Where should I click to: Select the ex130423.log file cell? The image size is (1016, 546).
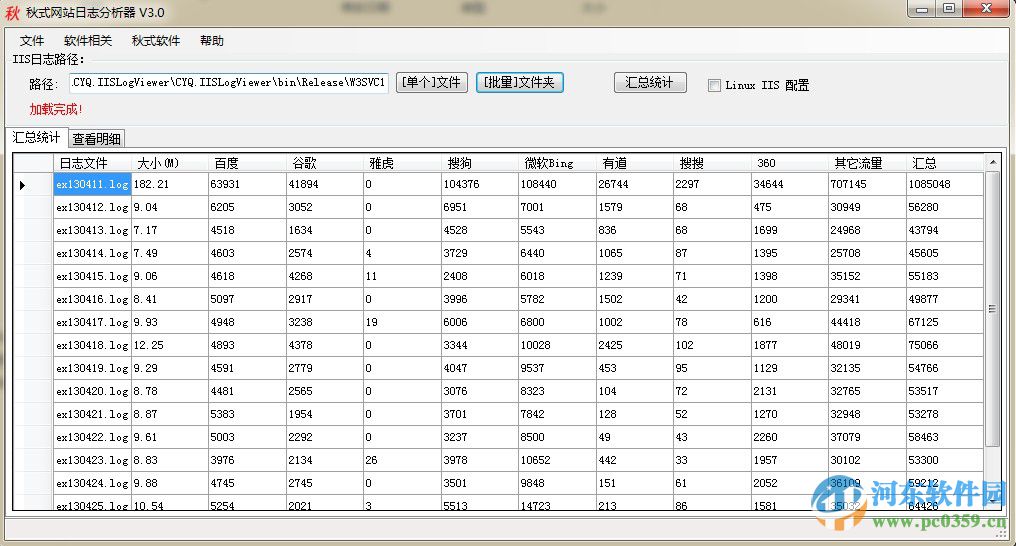(x=93, y=461)
